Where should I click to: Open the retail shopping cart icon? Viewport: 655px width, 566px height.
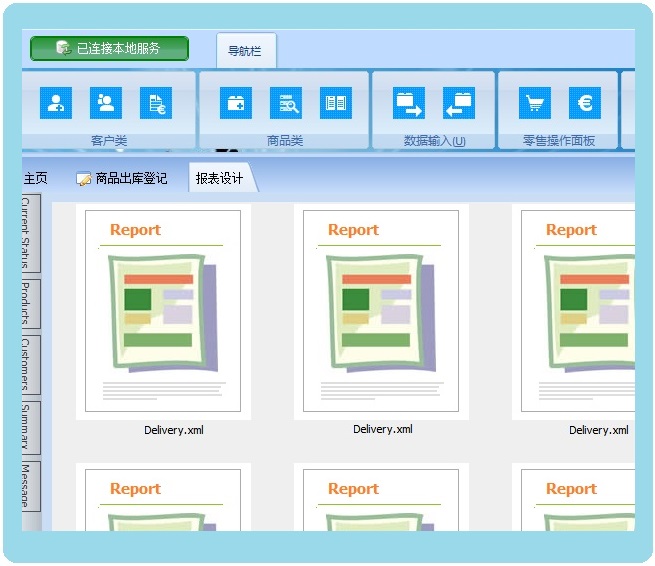click(535, 103)
